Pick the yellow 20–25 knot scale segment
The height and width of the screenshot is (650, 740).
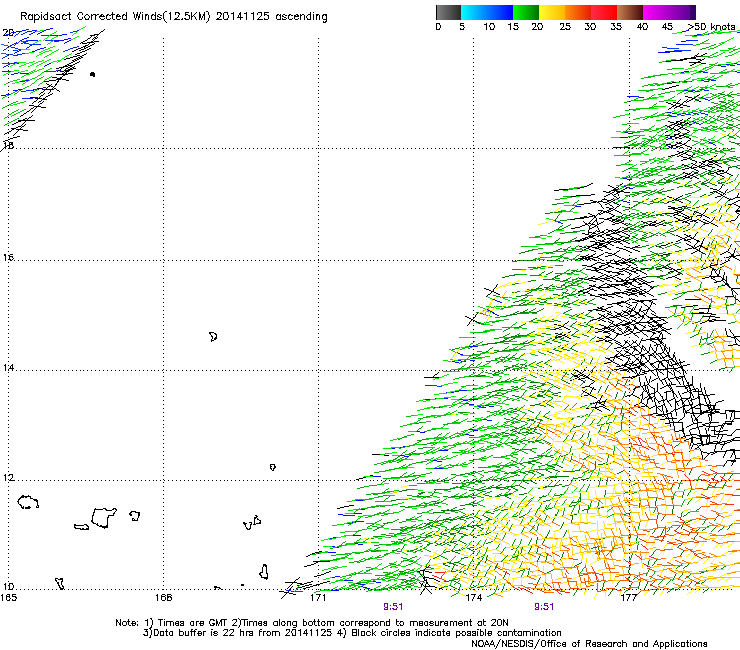(552, 12)
